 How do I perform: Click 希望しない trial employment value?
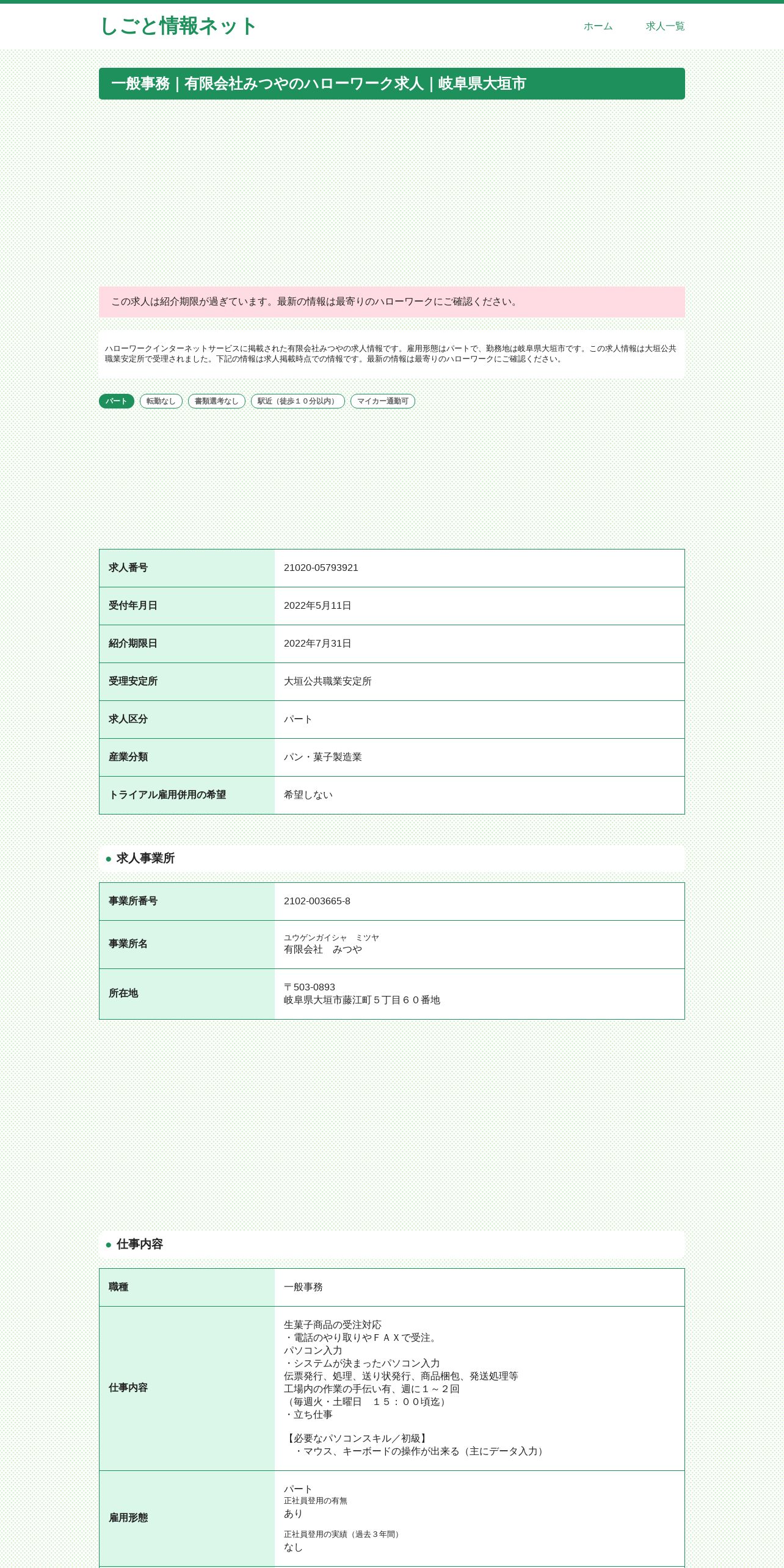(308, 795)
